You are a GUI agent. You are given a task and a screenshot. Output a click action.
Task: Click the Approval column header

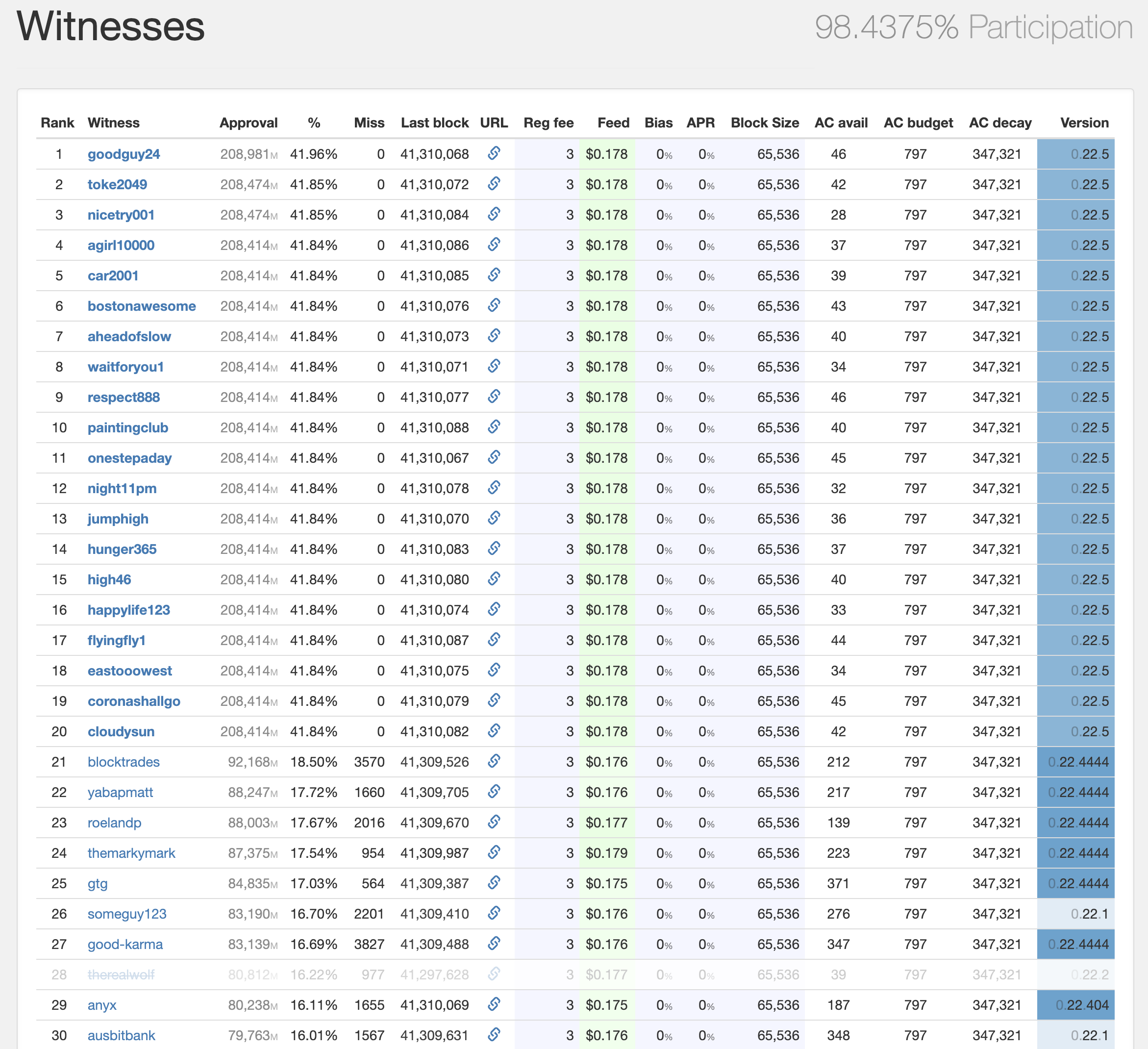tap(249, 123)
